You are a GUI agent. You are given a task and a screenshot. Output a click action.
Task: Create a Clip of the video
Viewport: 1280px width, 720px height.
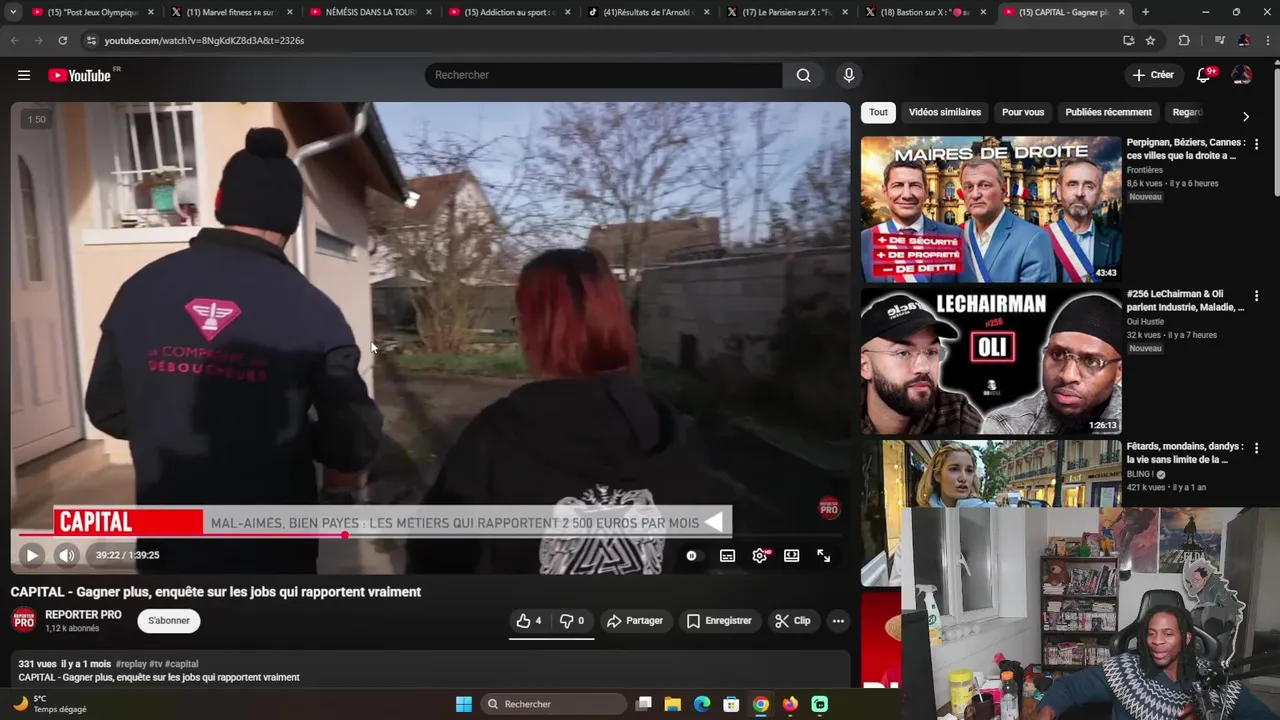click(793, 621)
